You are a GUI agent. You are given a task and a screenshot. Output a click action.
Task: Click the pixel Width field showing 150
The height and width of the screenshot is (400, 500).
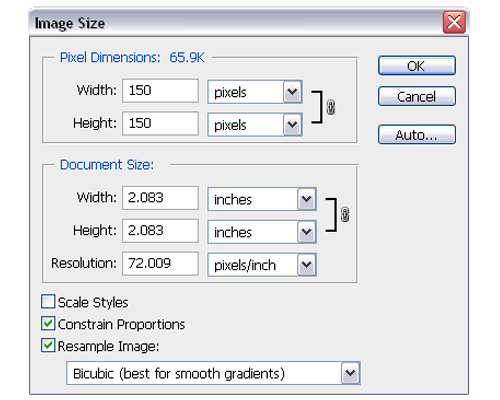[160, 91]
